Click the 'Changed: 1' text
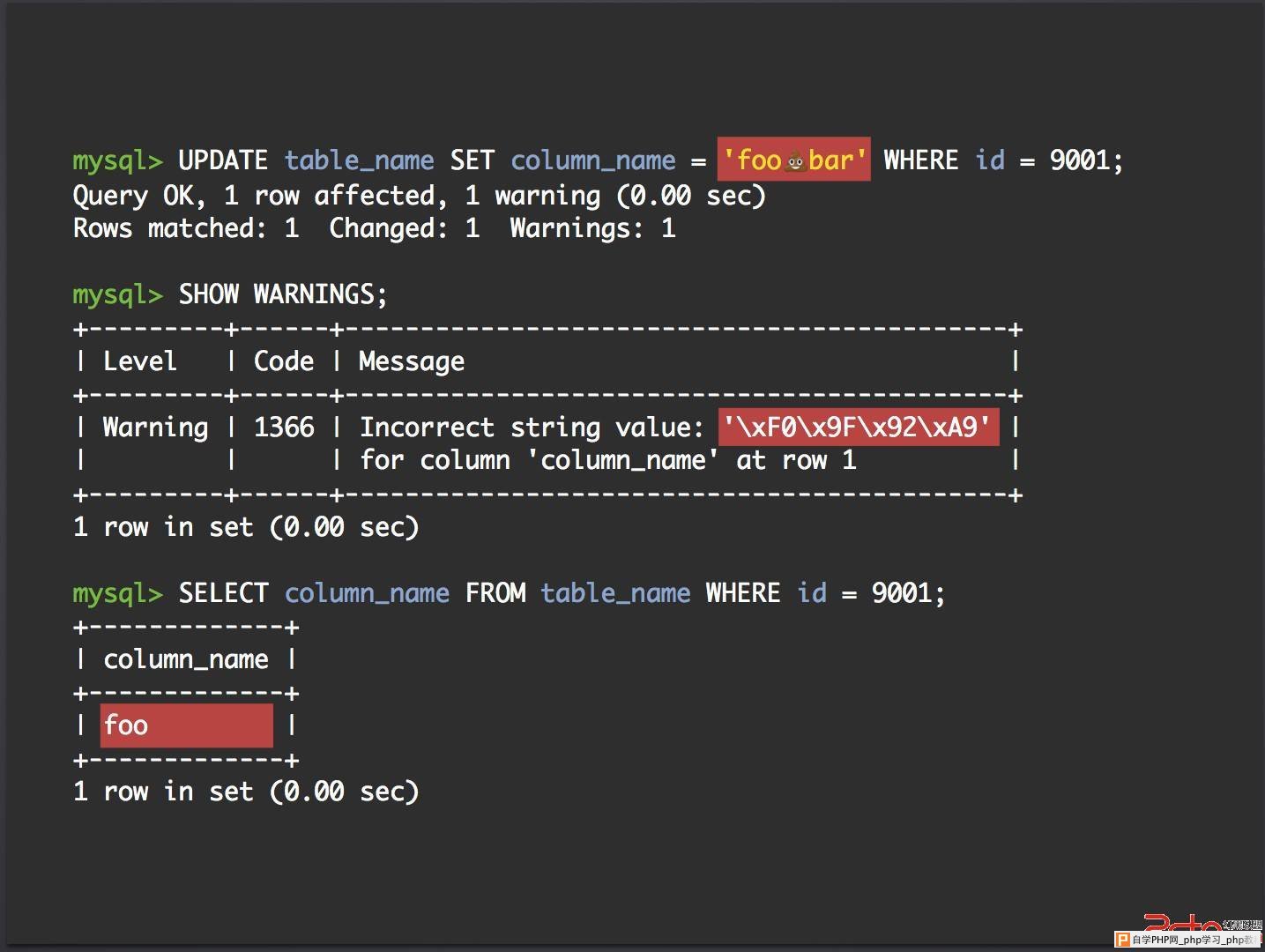 [405, 228]
